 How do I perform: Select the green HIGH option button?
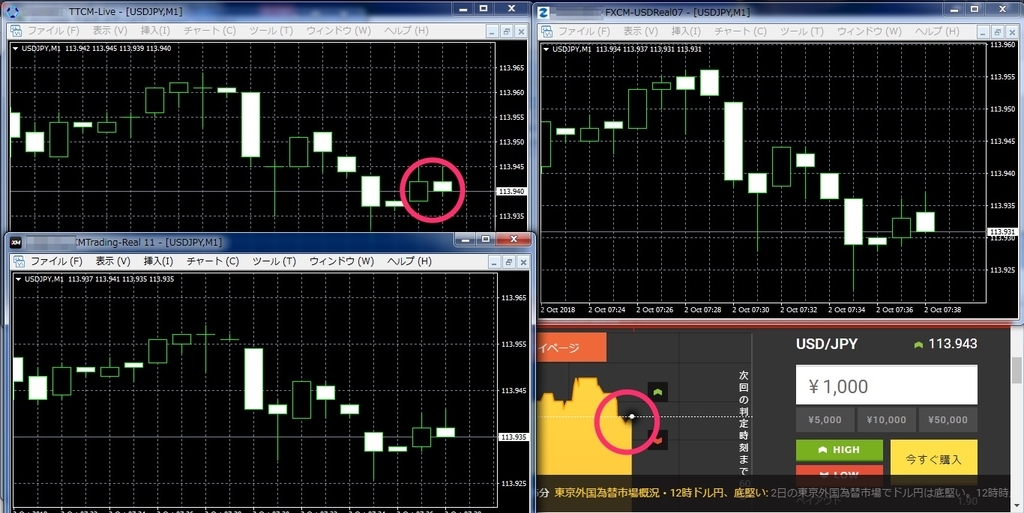click(839, 450)
